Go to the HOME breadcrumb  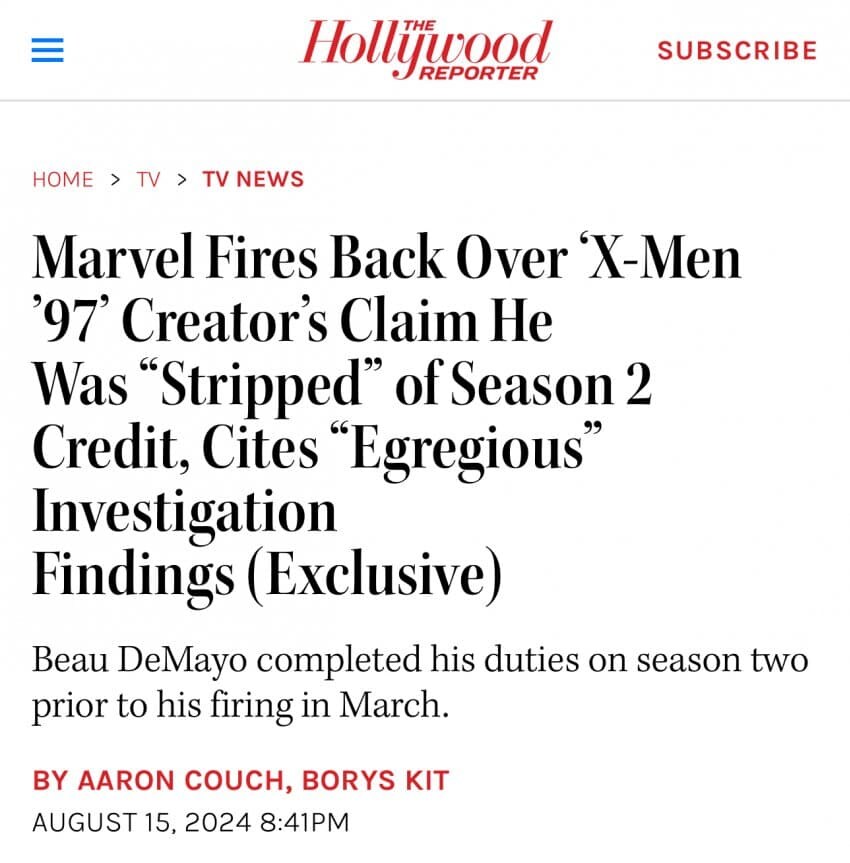coord(63,180)
